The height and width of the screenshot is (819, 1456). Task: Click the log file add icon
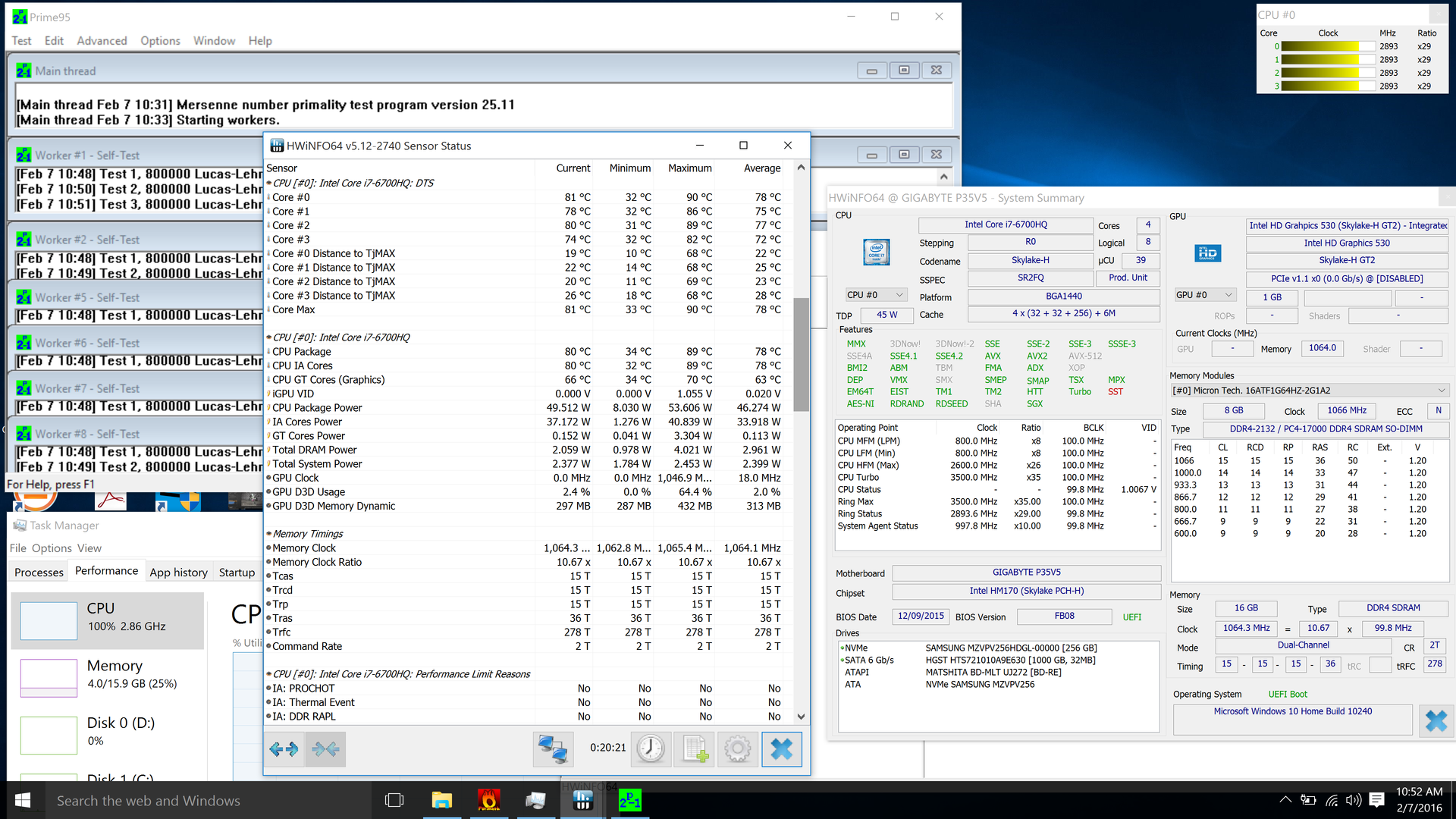[694, 749]
